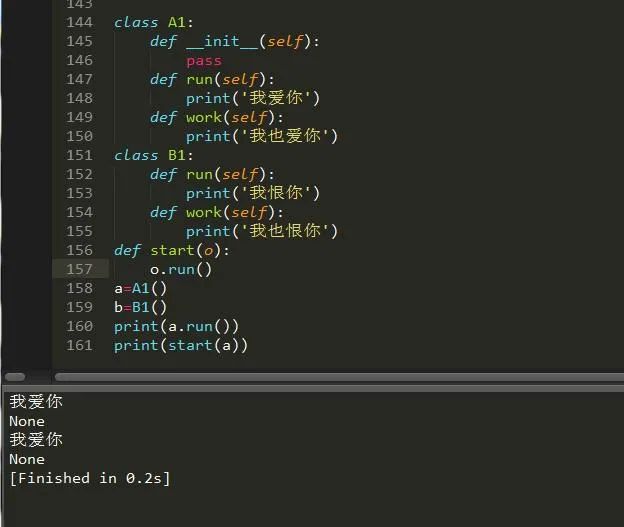Click print('我也恨你') statement

(x=262, y=231)
